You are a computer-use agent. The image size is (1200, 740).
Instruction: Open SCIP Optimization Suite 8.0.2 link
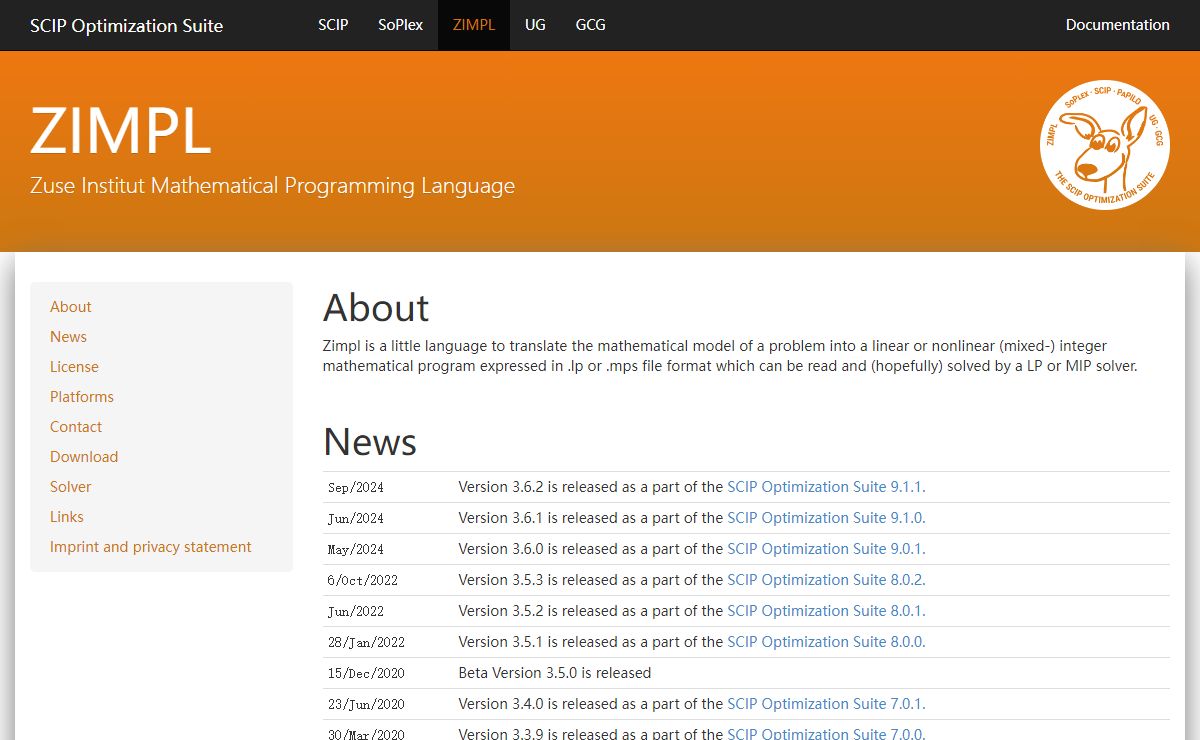coord(826,580)
